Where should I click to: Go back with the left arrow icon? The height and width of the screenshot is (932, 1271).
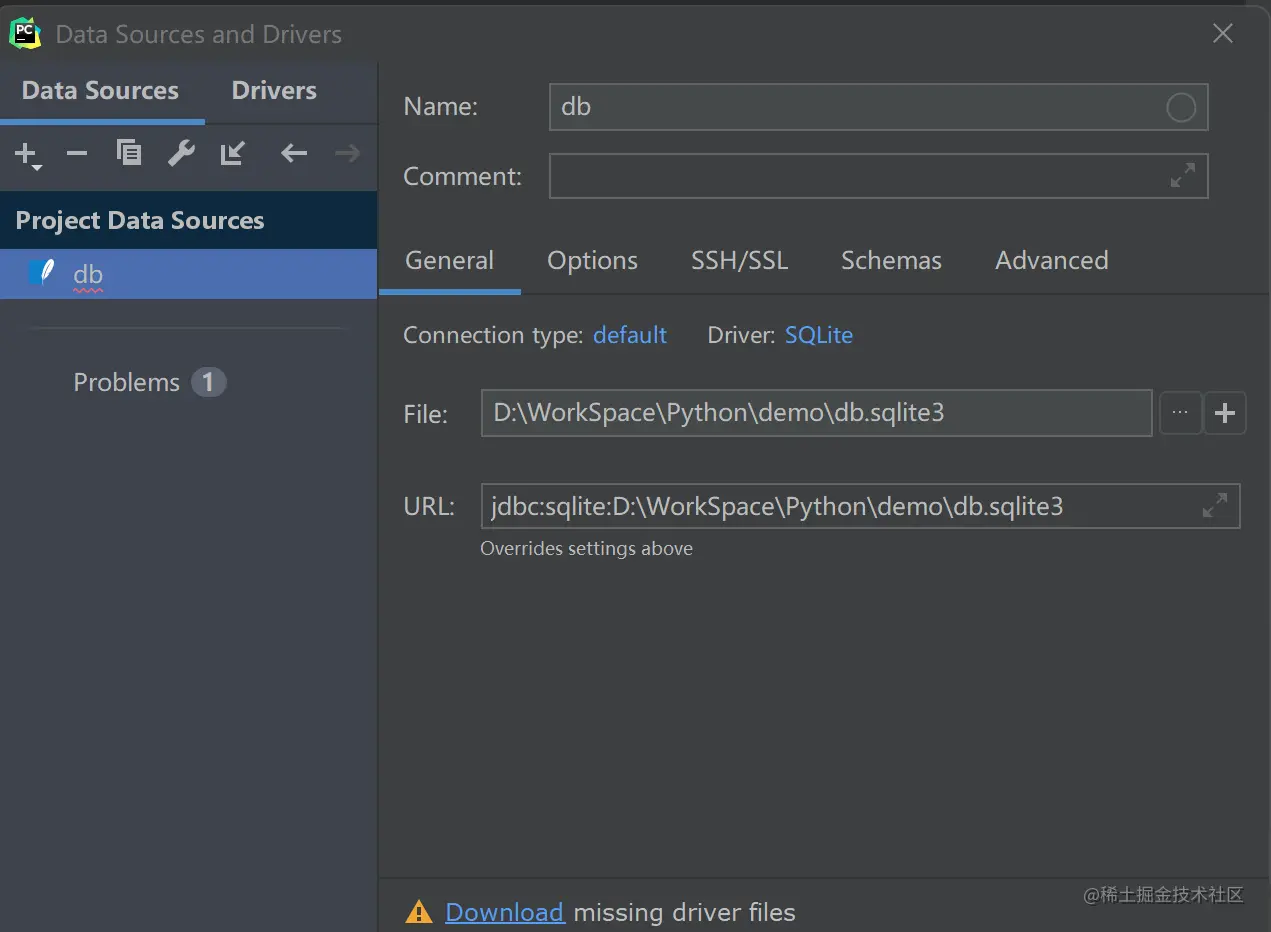click(x=293, y=153)
